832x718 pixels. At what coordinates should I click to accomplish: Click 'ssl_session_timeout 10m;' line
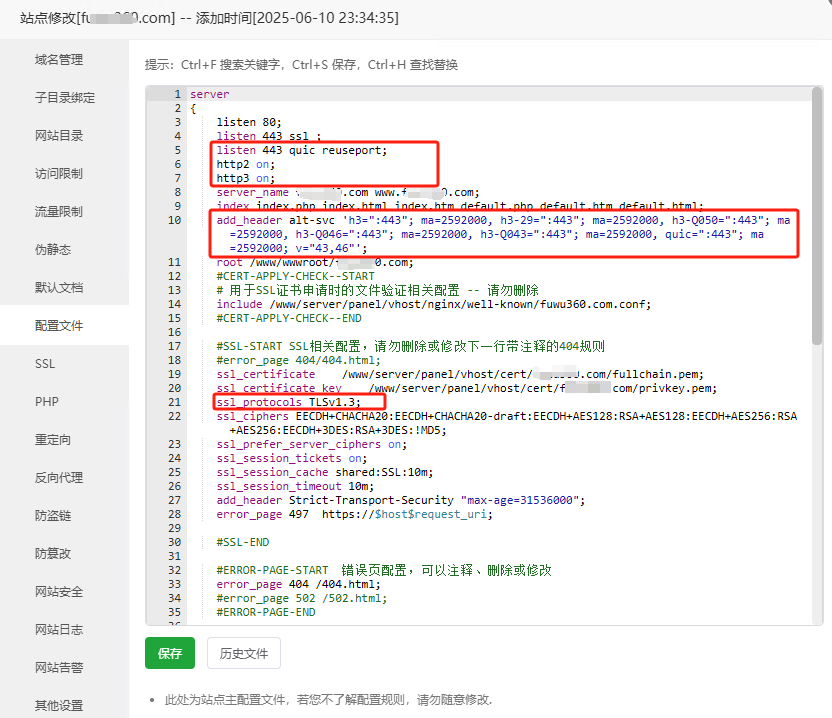coord(295,486)
